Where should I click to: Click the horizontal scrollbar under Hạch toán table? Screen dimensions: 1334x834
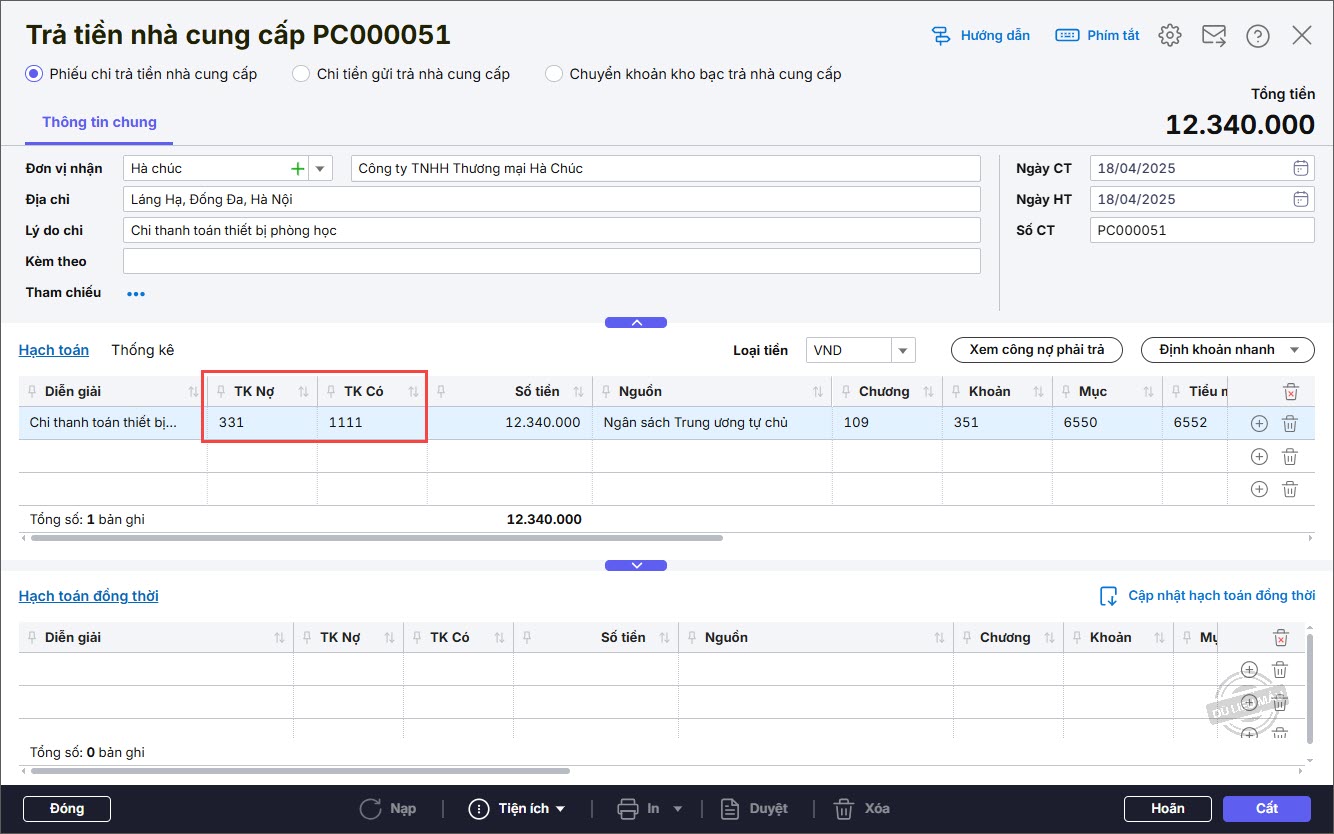point(377,538)
